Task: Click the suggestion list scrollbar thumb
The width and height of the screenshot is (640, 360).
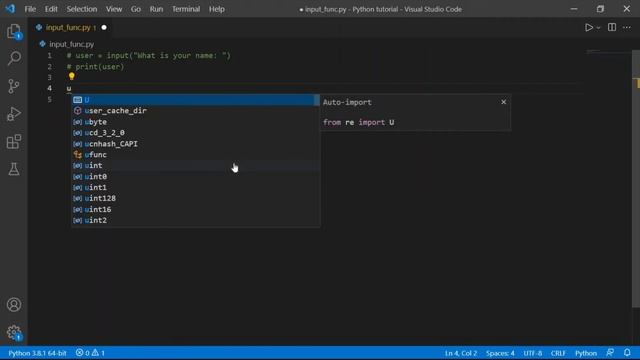Action: [317, 100]
